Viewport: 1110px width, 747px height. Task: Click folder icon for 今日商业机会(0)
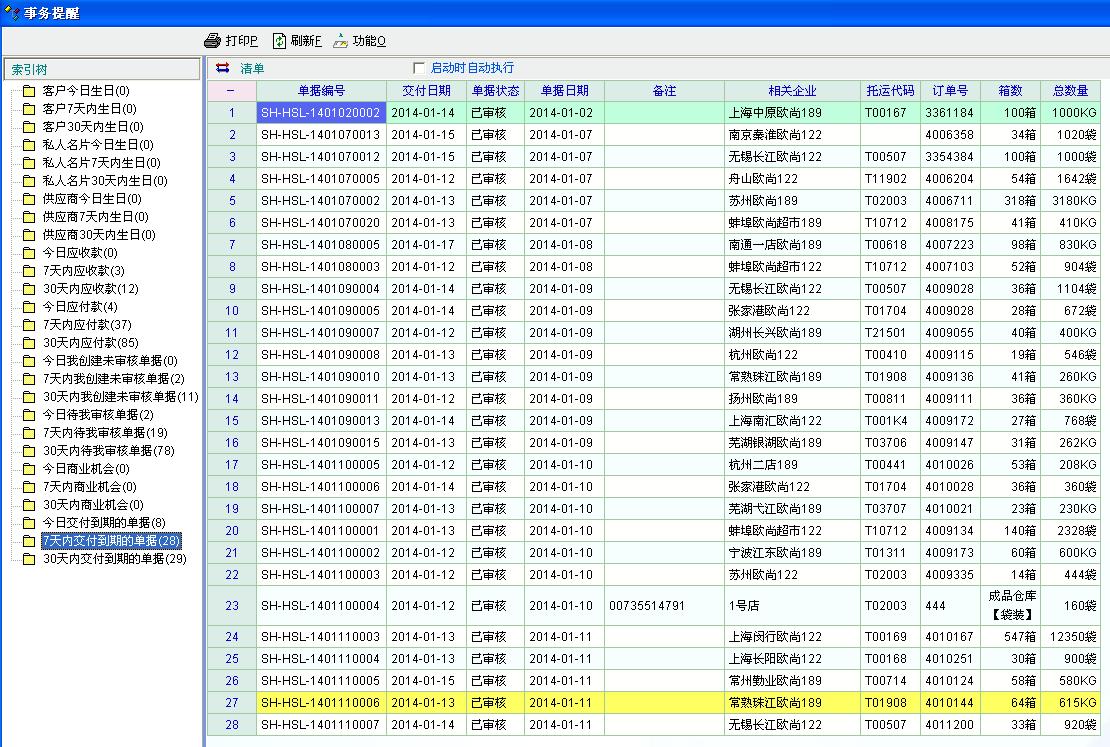tap(29, 469)
